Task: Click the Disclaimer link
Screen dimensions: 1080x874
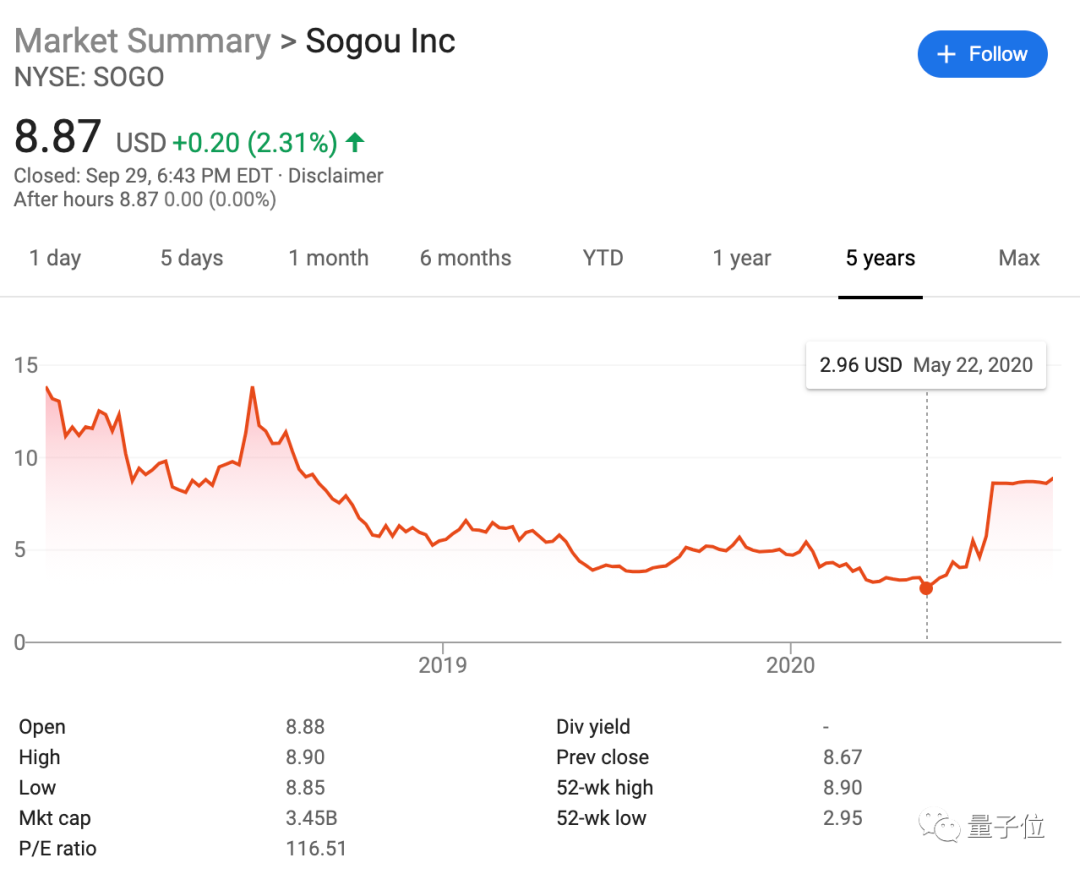Action: point(335,175)
